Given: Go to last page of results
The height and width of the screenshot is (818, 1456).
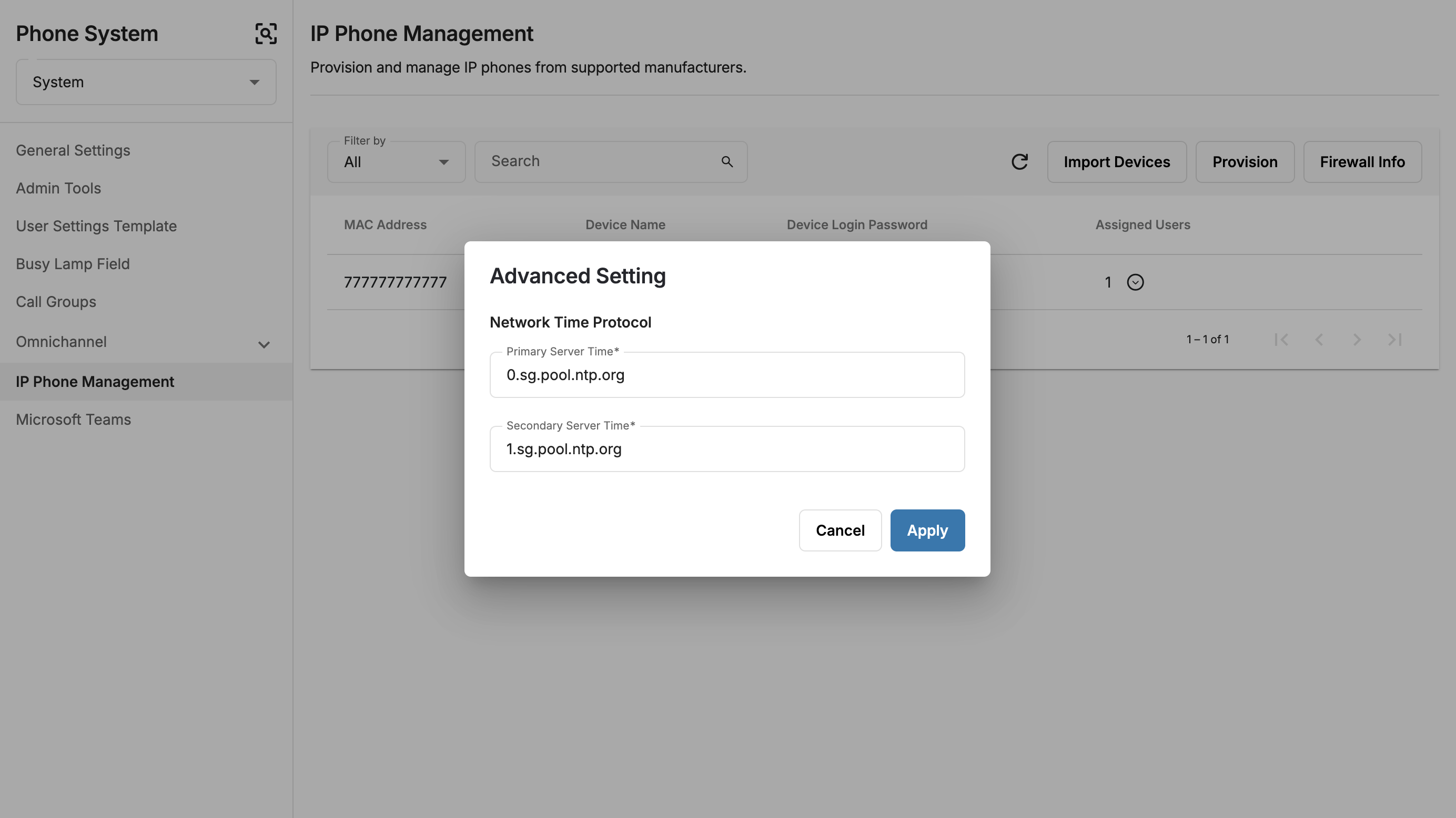Looking at the screenshot, I should 1395,340.
